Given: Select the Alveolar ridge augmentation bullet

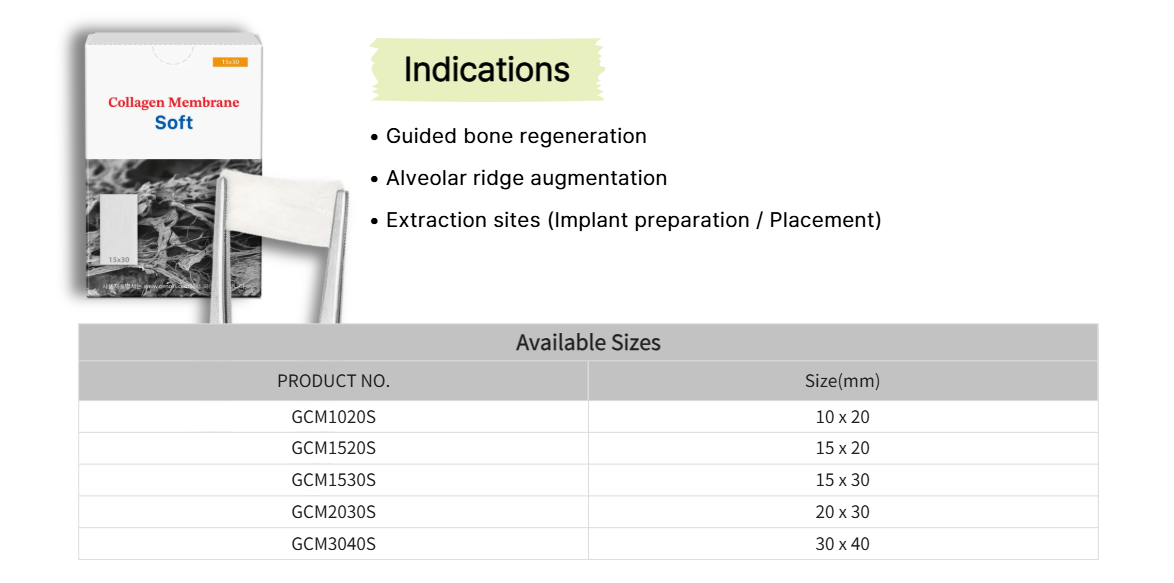Looking at the screenshot, I should click(526, 178).
